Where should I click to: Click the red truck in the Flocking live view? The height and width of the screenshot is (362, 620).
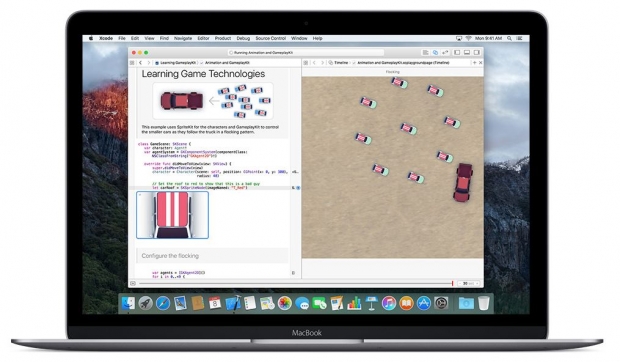pos(463,183)
